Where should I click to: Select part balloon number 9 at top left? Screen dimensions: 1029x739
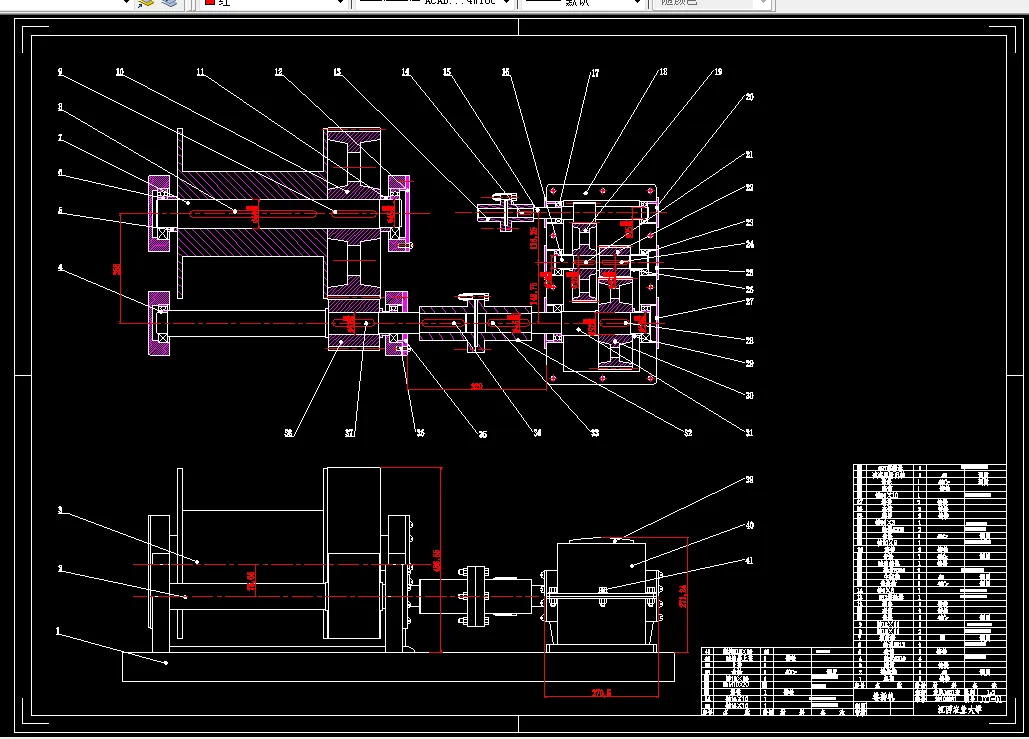click(60, 72)
